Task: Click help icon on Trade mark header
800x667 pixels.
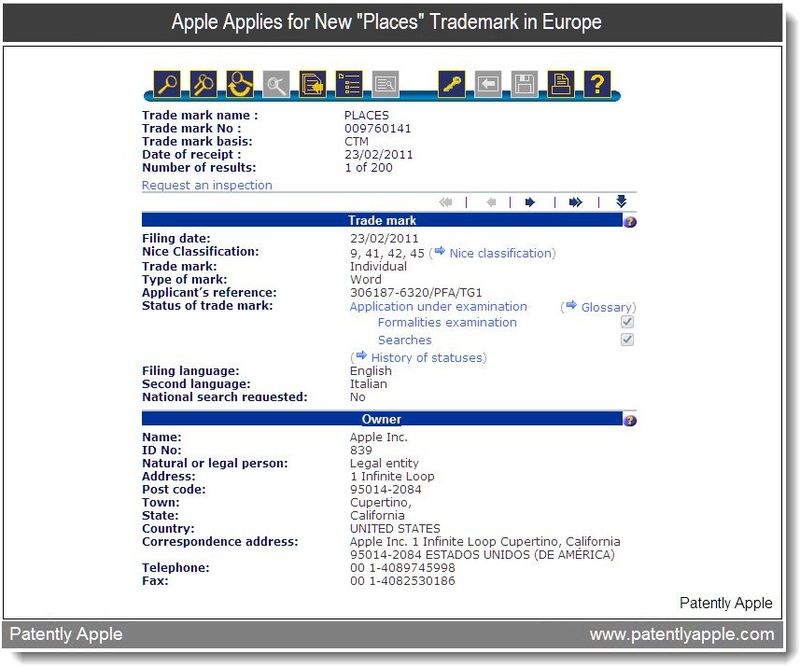Action: click(x=630, y=221)
